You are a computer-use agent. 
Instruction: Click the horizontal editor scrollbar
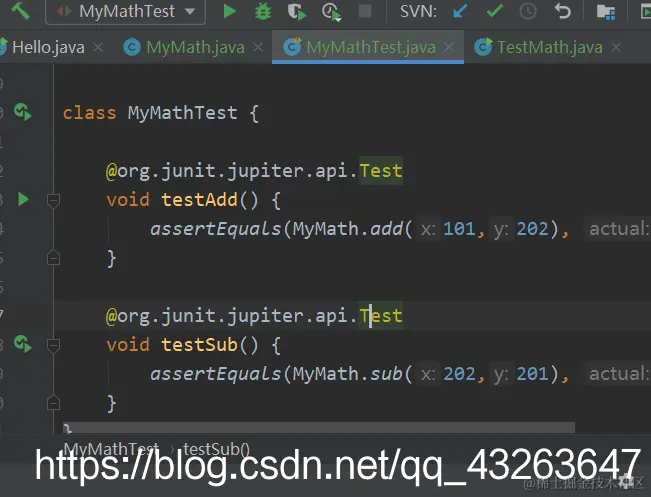point(319,427)
